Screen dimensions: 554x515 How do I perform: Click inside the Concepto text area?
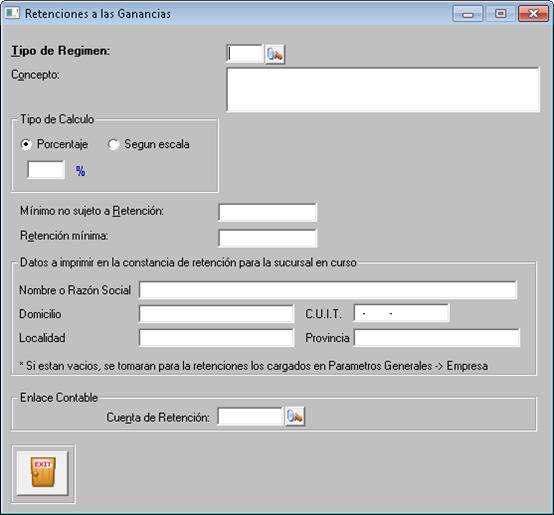click(383, 89)
